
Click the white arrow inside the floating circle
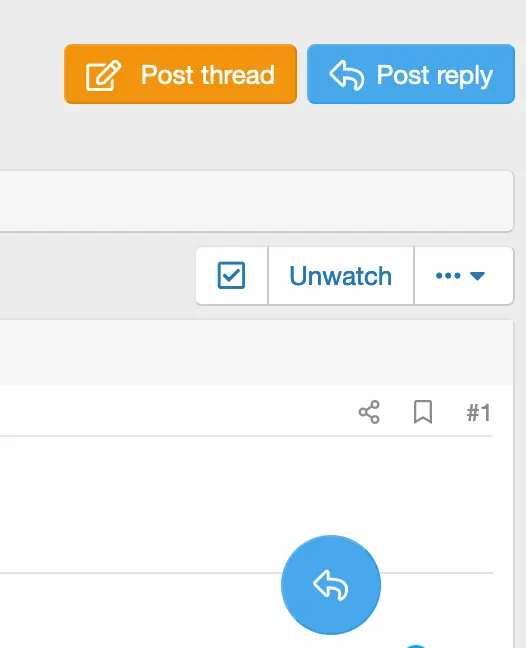click(x=331, y=585)
